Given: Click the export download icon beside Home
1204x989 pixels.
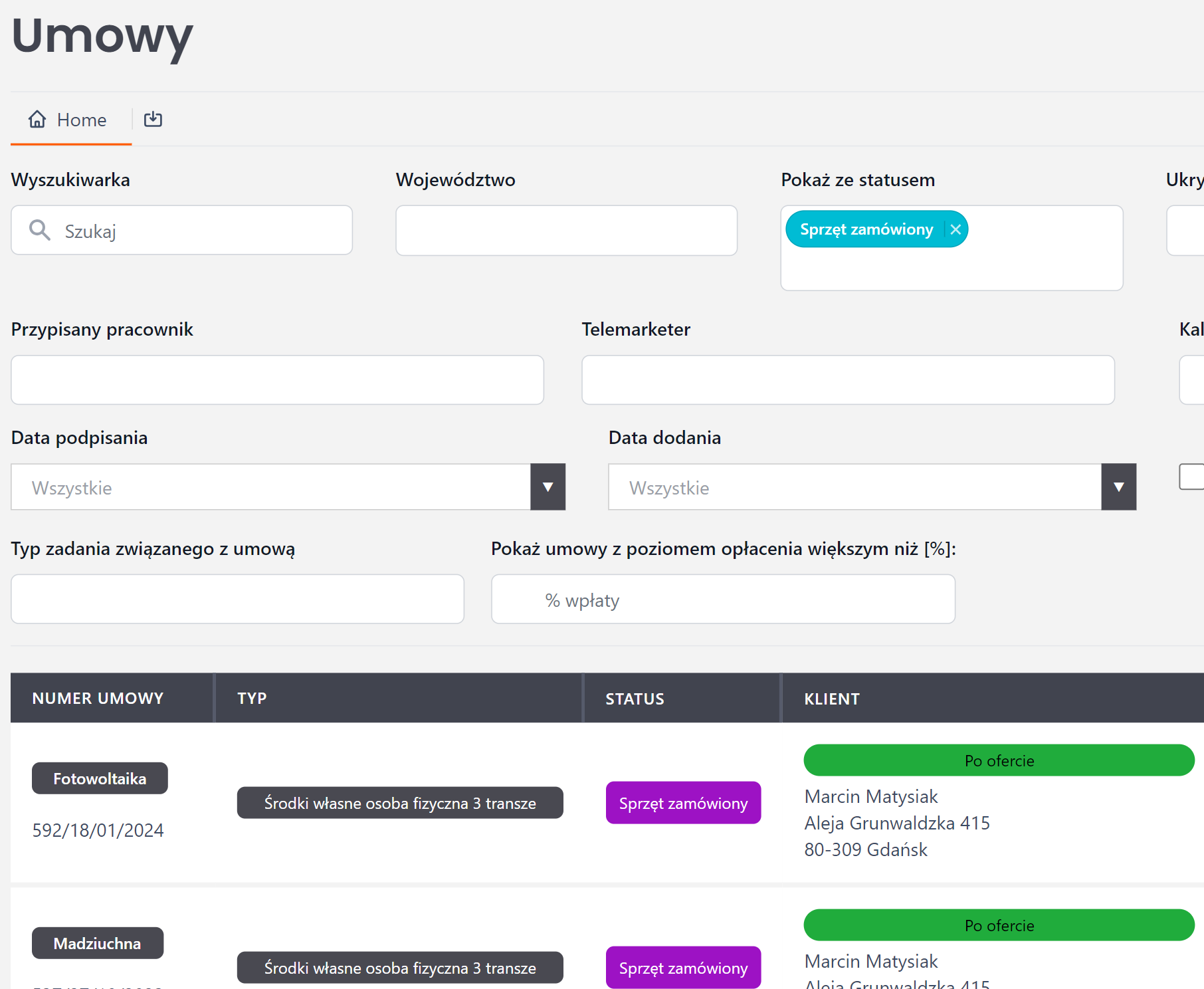Looking at the screenshot, I should pyautogui.click(x=153, y=119).
